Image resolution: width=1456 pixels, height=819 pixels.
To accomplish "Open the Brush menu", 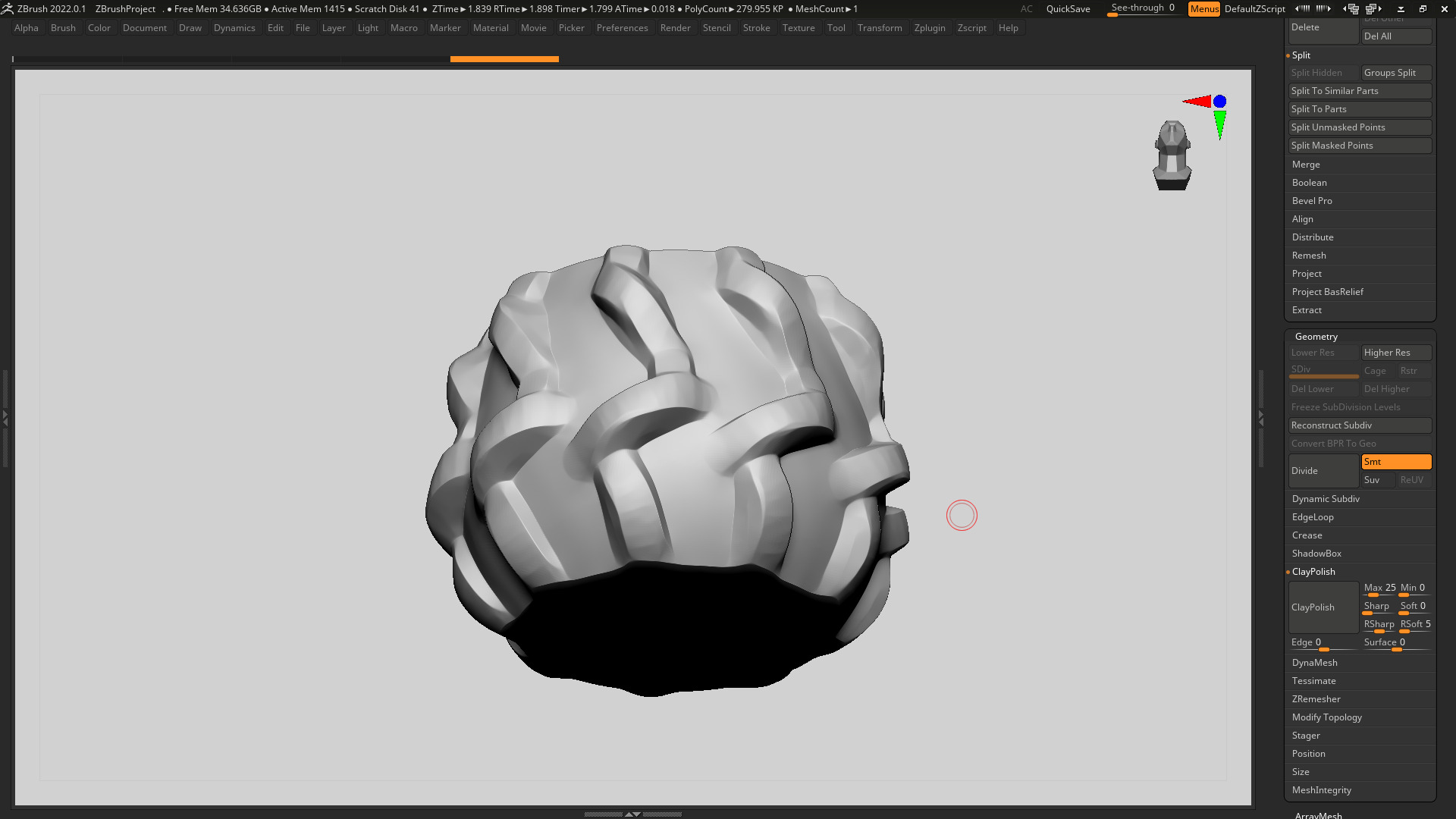I will [x=63, y=28].
